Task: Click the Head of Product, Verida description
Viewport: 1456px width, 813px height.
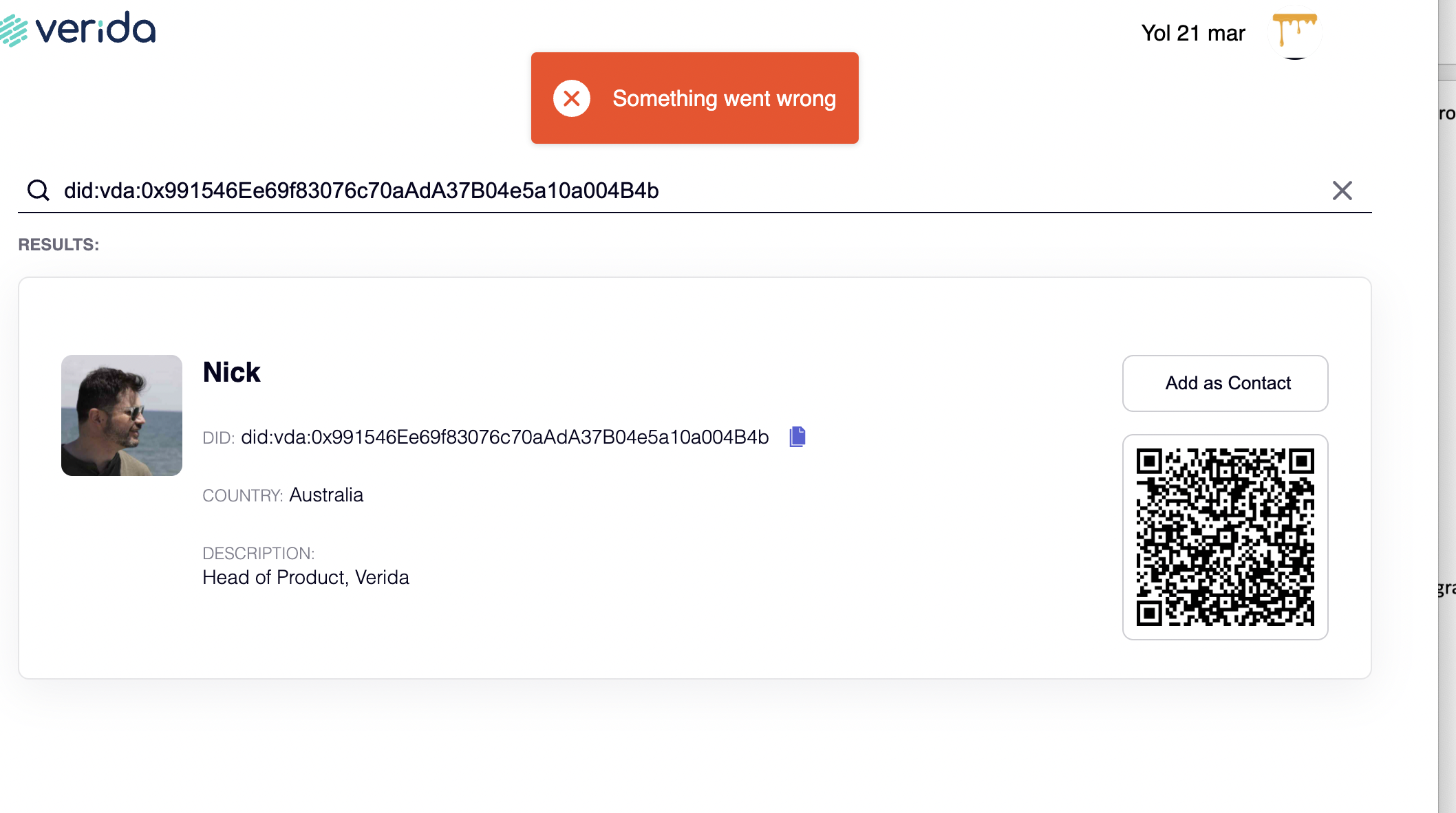Action: [x=306, y=577]
